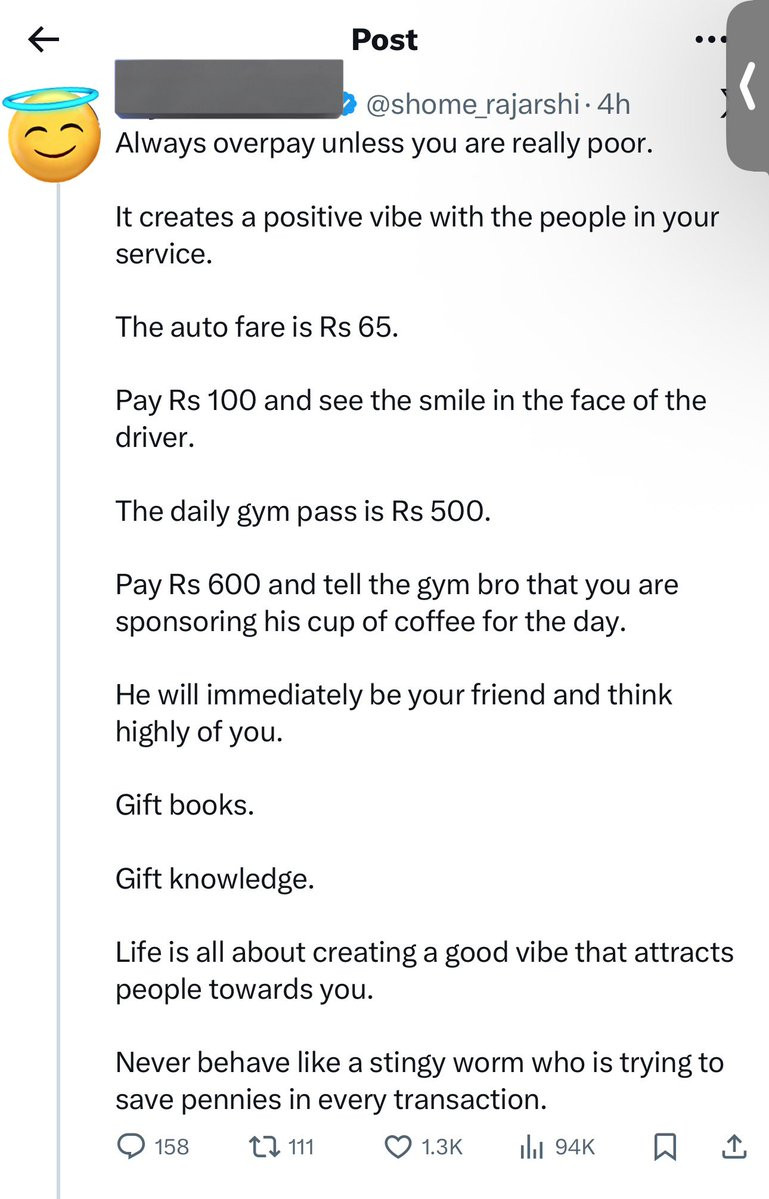Tap the repost arrows icon
This screenshot has height=1199, width=769.
[x=264, y=1145]
